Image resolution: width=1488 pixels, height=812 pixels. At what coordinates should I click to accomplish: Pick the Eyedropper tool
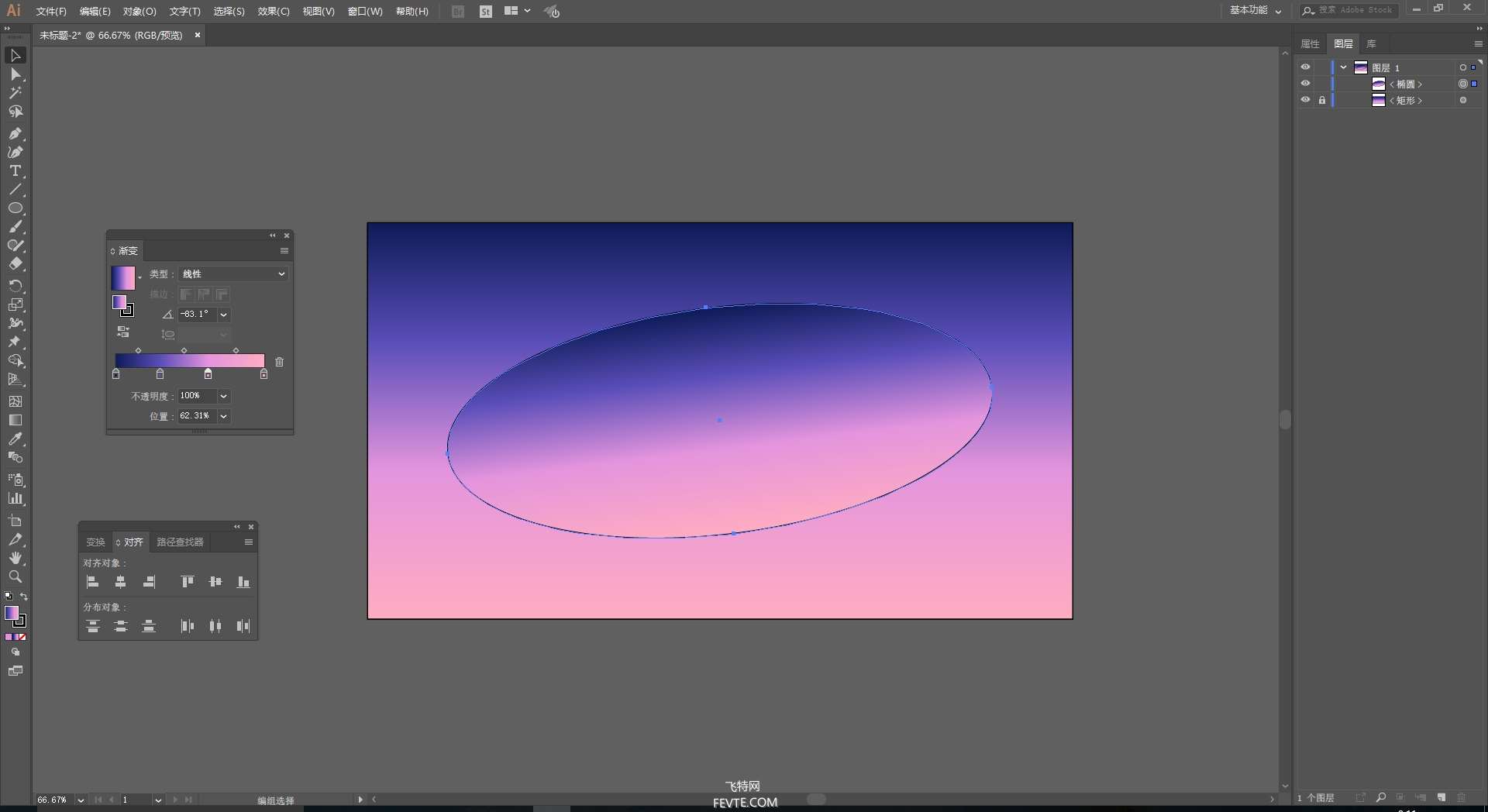click(x=15, y=439)
